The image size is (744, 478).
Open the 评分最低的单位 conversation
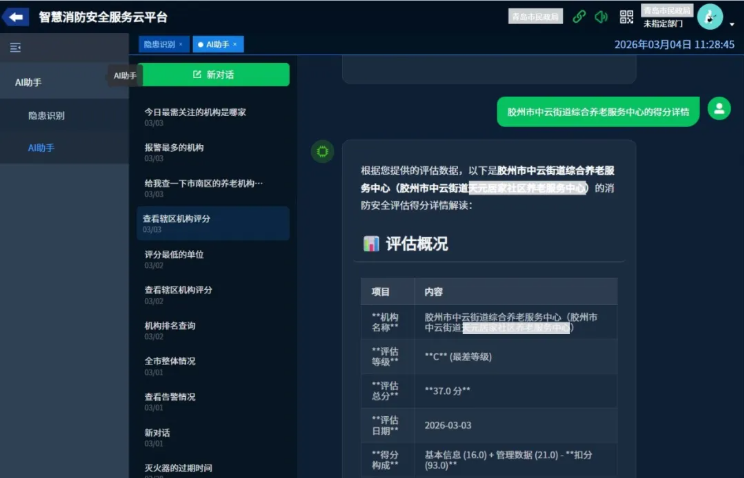tap(174, 254)
